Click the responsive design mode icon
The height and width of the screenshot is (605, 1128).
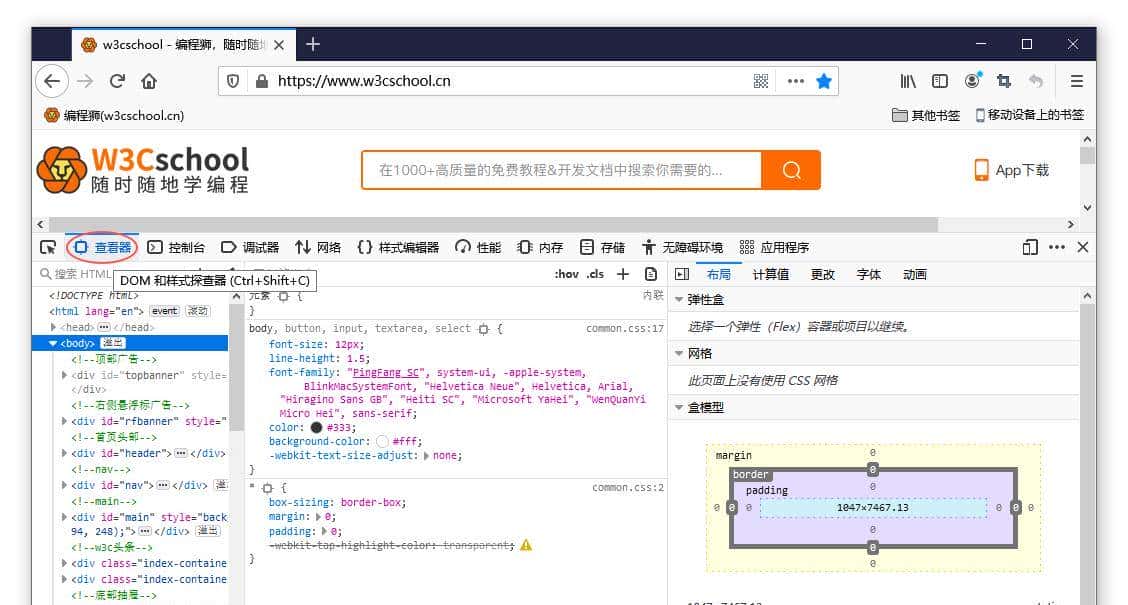pyautogui.click(x=1030, y=247)
